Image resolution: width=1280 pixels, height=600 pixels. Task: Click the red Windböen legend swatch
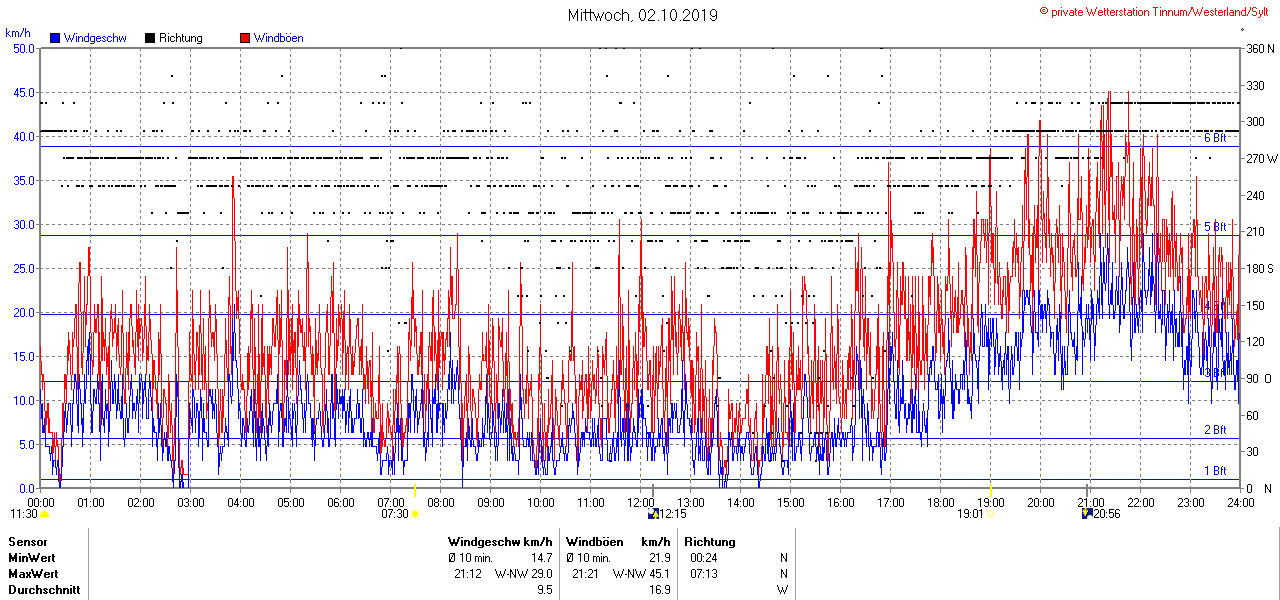pyautogui.click(x=245, y=38)
